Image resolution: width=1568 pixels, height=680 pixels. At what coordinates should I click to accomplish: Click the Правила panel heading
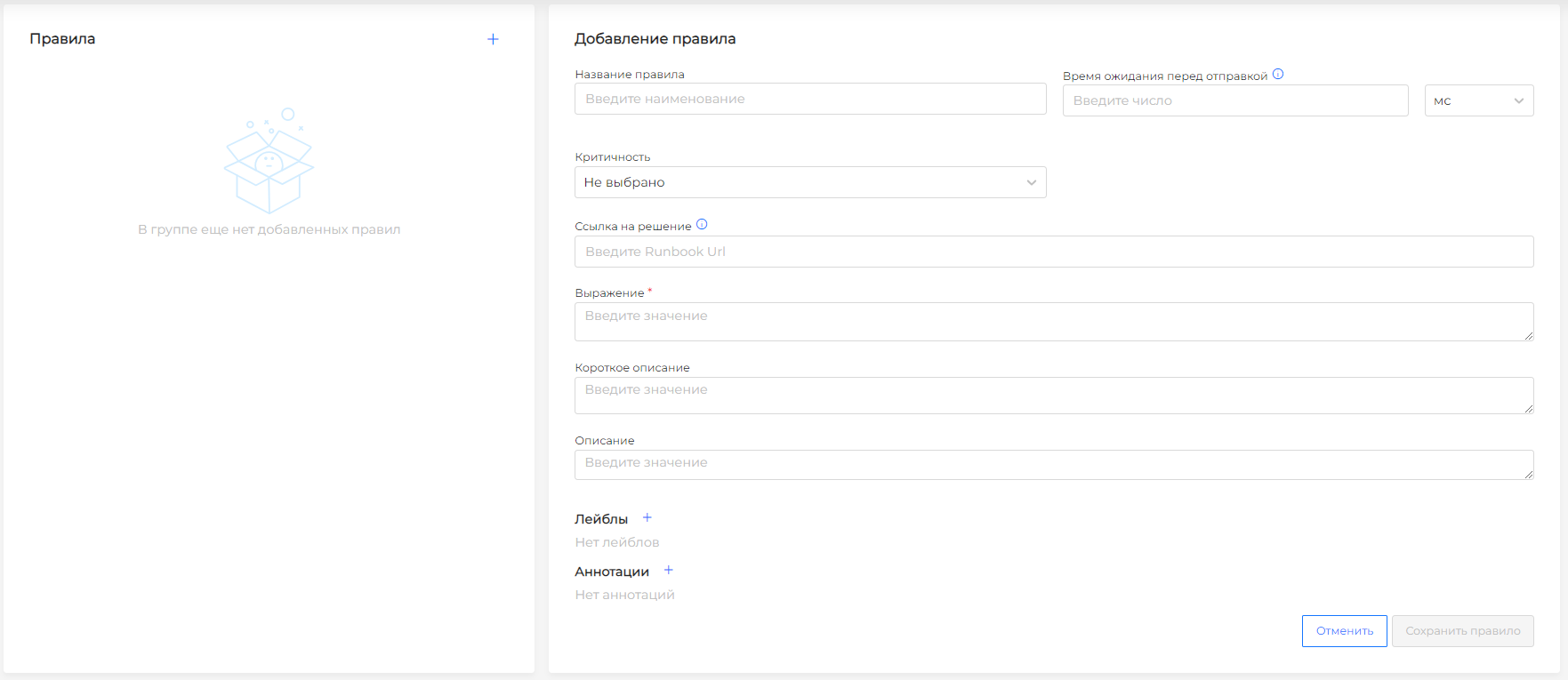click(62, 39)
